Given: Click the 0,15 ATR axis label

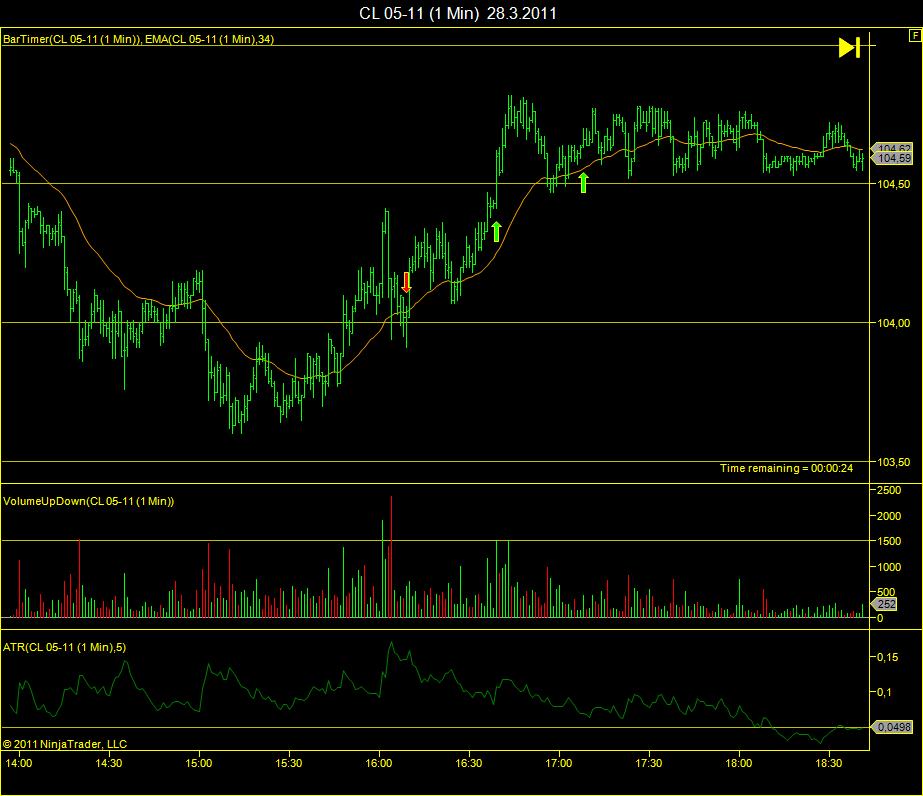Looking at the screenshot, I should pos(888,657).
